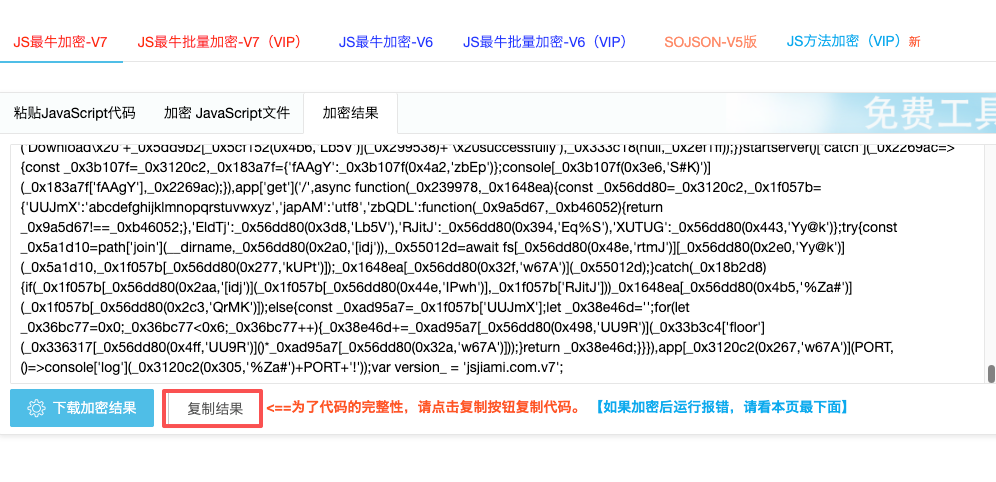The height and width of the screenshot is (482, 996).
Task: Open the SOJSON-V5版 tab
Action: pos(710,42)
